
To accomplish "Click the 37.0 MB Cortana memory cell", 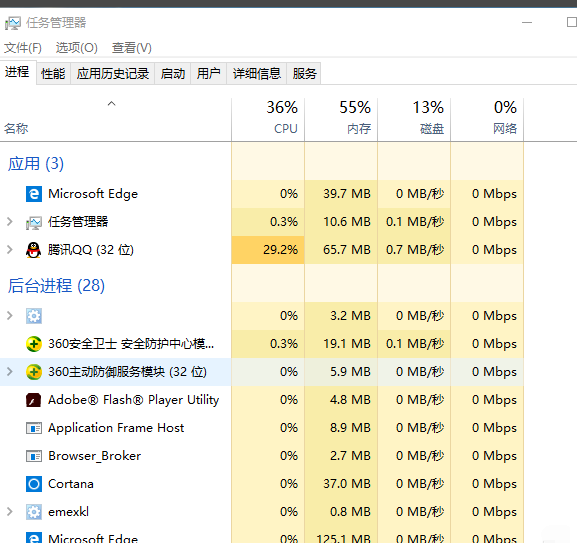I will (341, 484).
